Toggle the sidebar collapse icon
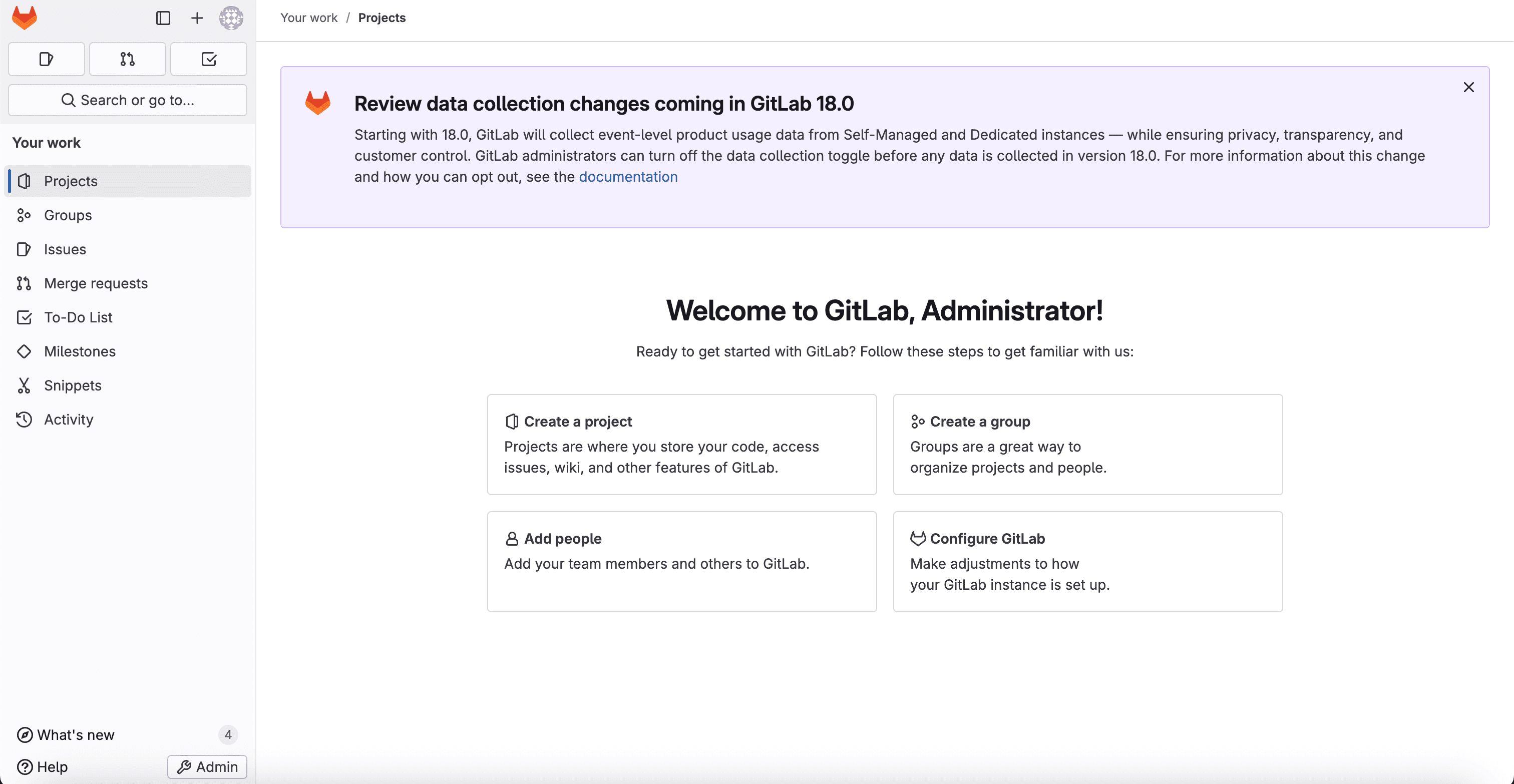 pos(163,18)
